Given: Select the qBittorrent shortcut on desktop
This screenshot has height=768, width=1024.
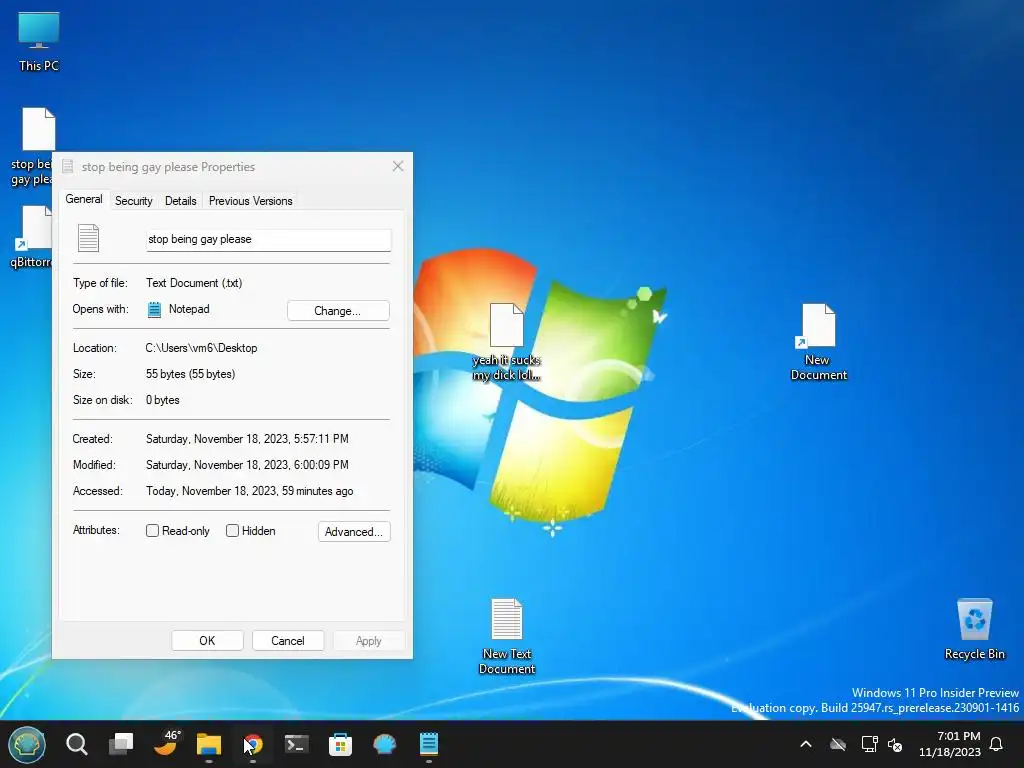Looking at the screenshot, I should (x=31, y=237).
